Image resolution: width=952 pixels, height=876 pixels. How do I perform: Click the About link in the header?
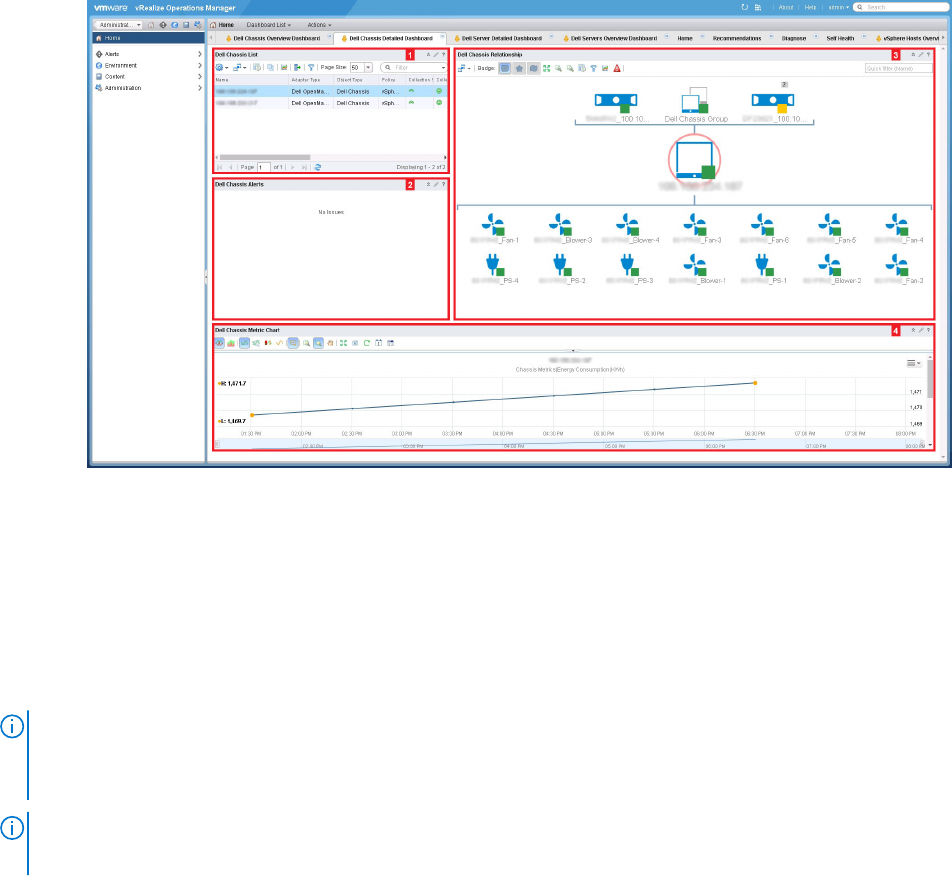click(x=786, y=7)
